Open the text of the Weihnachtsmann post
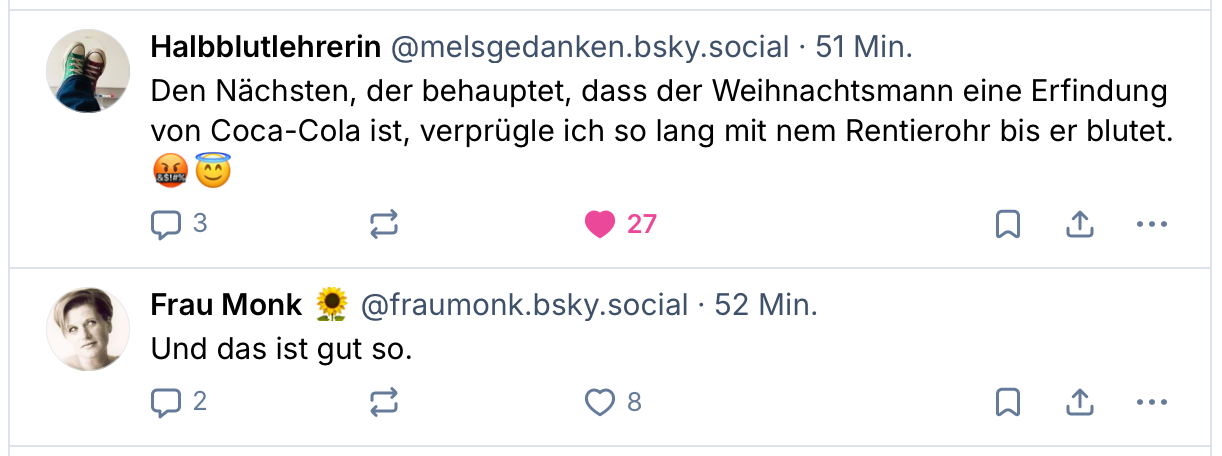The height and width of the screenshot is (456, 1222). [x=660, y=112]
